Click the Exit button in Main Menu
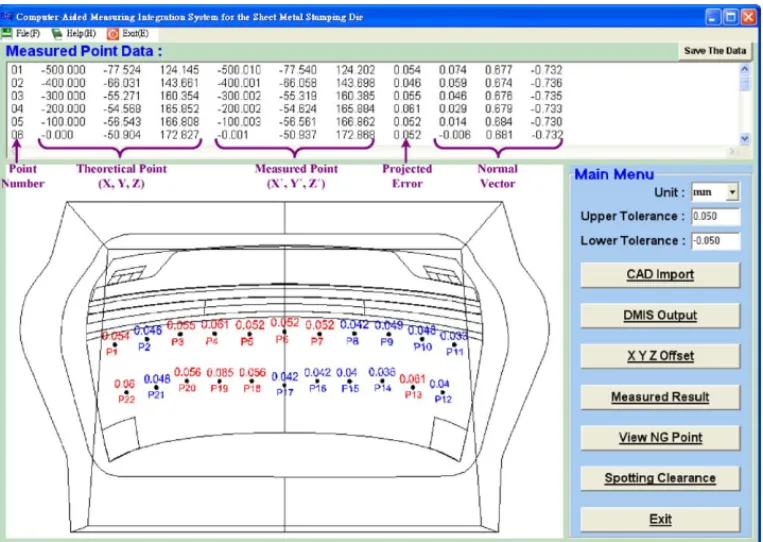The width and height of the screenshot is (763, 542). pos(660,519)
